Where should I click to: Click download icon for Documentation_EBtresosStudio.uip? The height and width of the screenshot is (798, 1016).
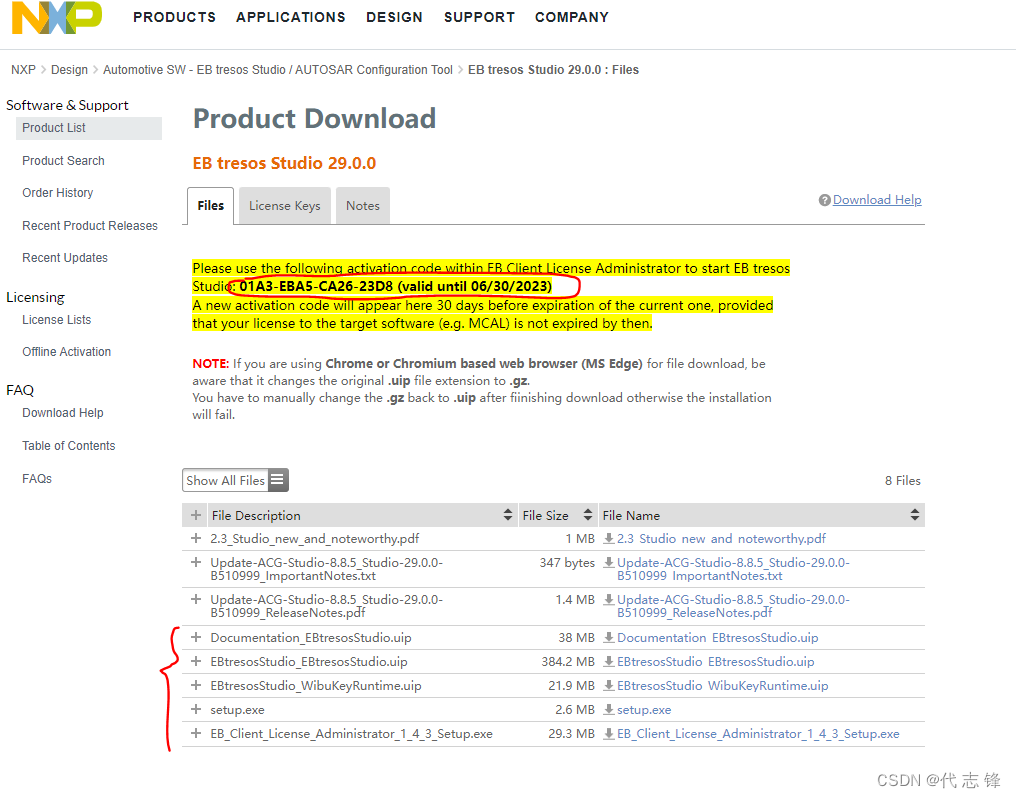[x=608, y=637]
